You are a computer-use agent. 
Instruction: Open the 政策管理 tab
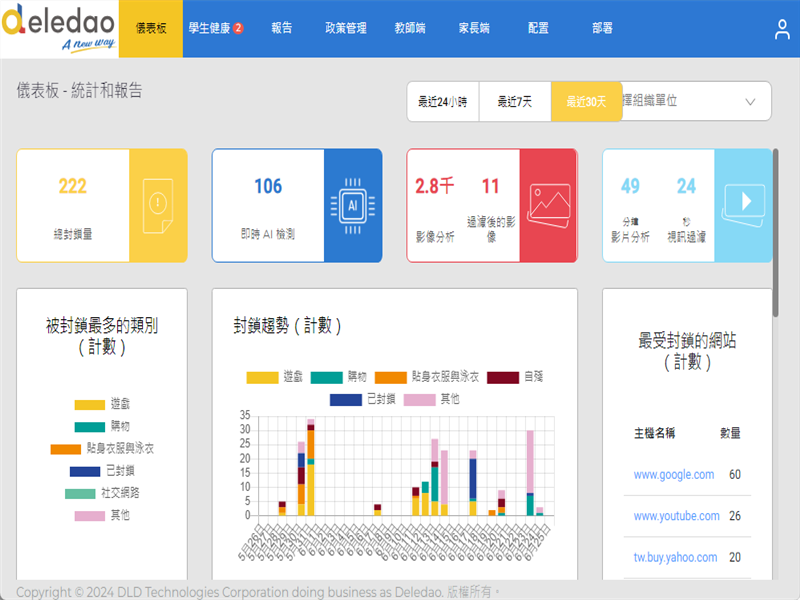coord(346,28)
